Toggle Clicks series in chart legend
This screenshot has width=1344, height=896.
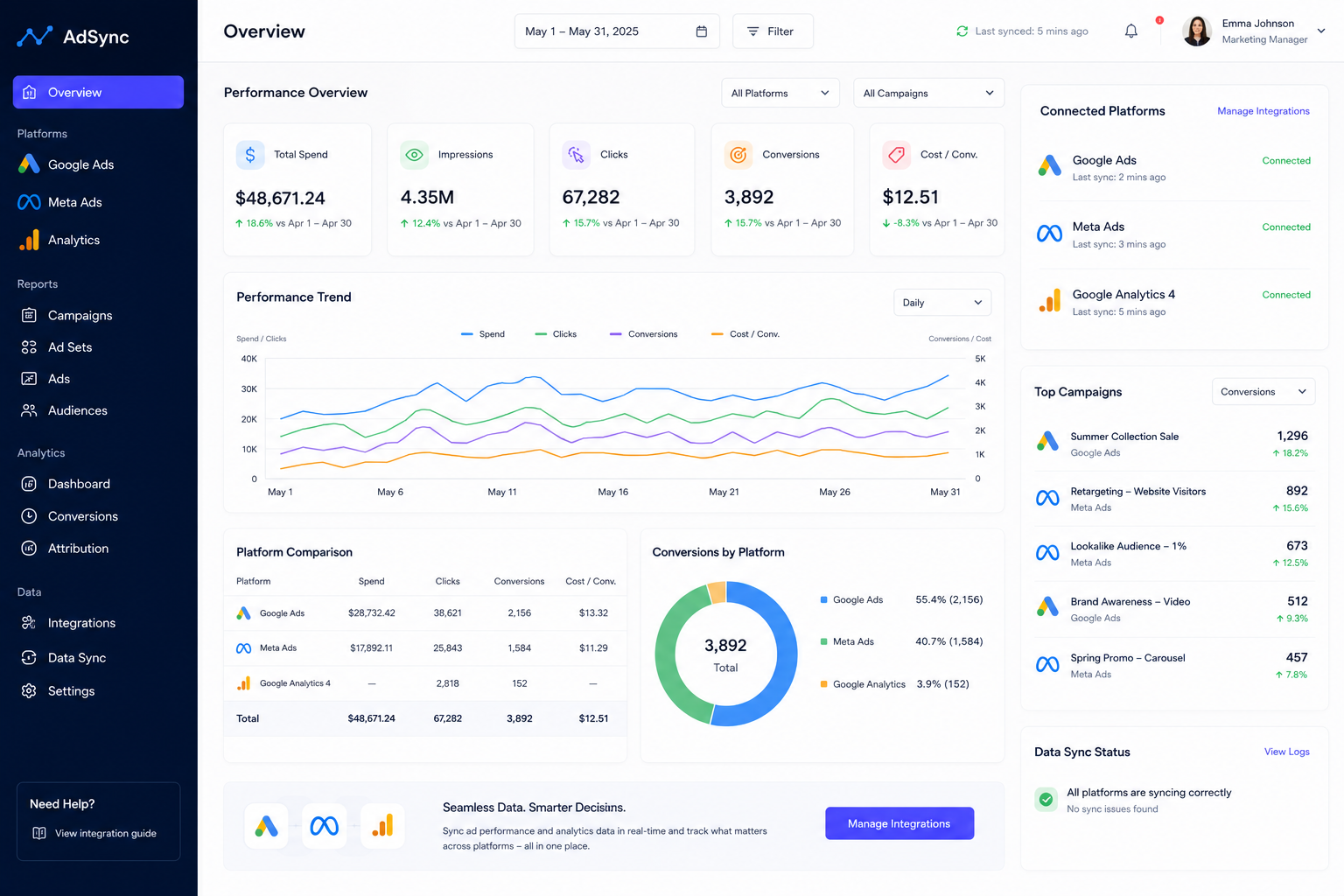(x=556, y=334)
